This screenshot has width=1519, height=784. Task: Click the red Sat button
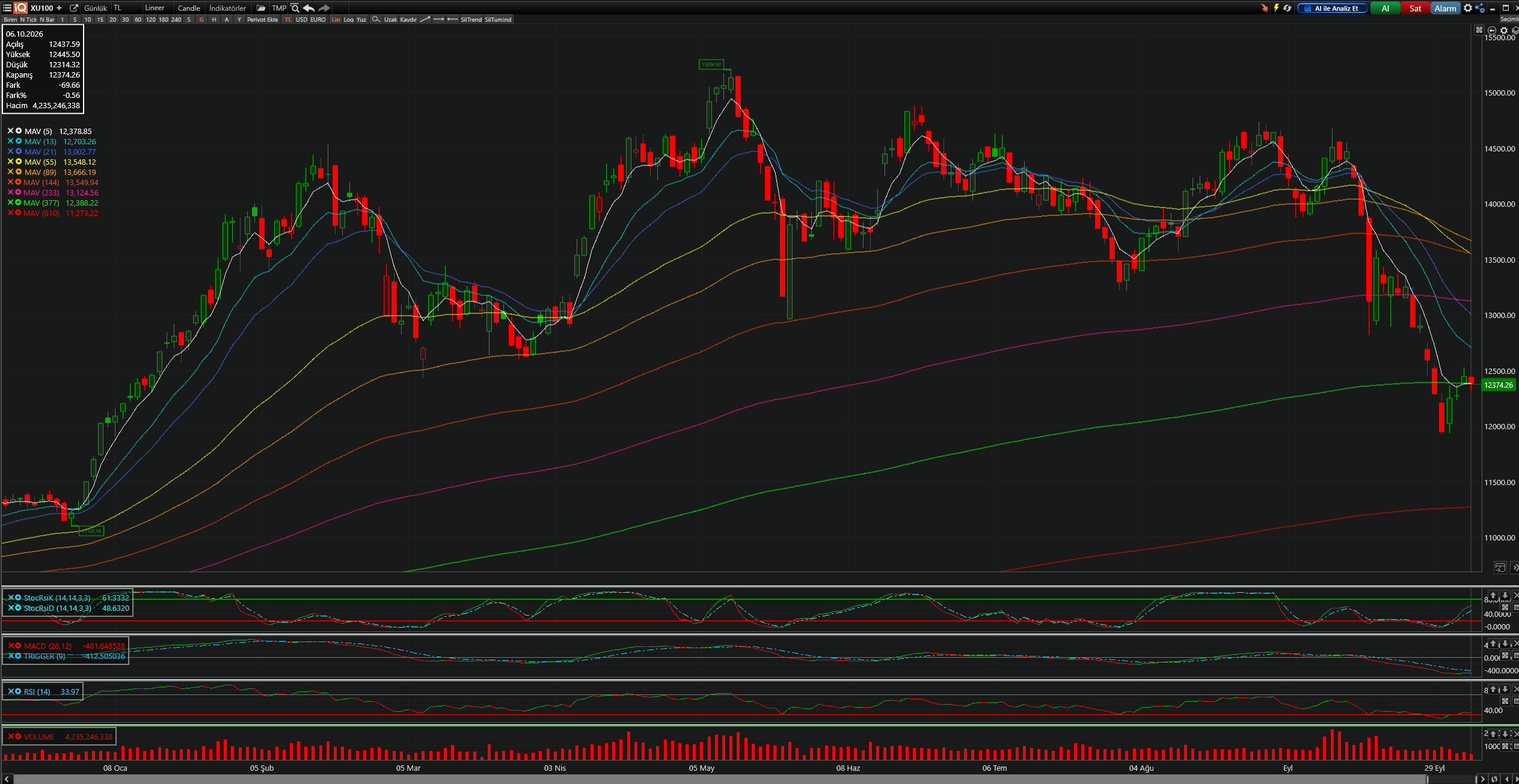(1415, 8)
